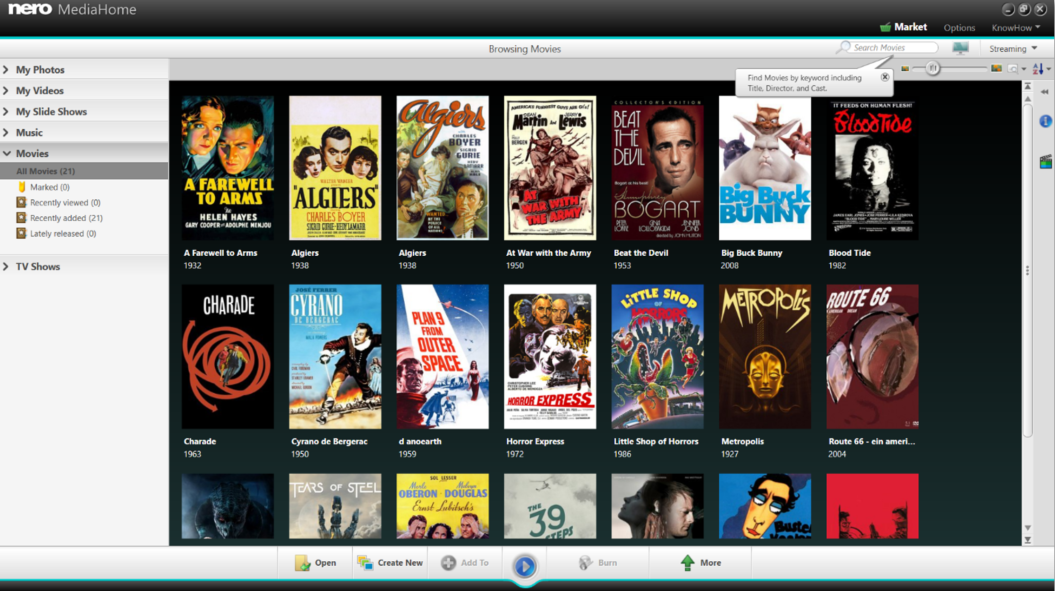Click the Create New button
Screen dimensions: 1055x591
390,563
